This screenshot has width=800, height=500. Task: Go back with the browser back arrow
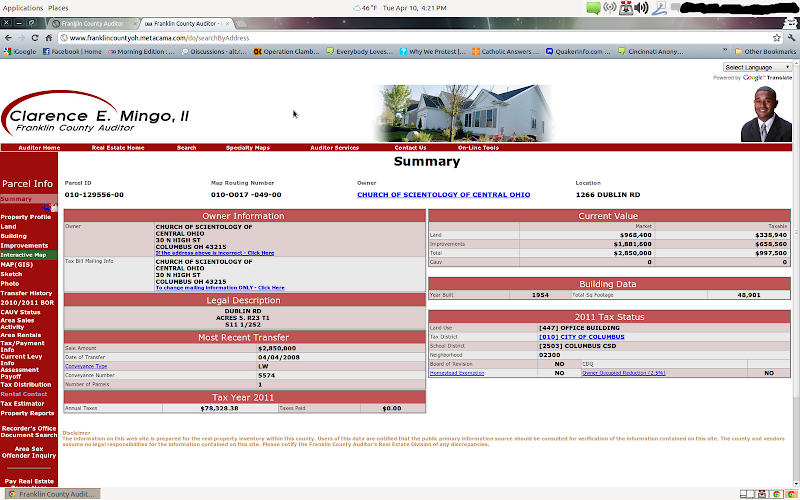point(8,38)
